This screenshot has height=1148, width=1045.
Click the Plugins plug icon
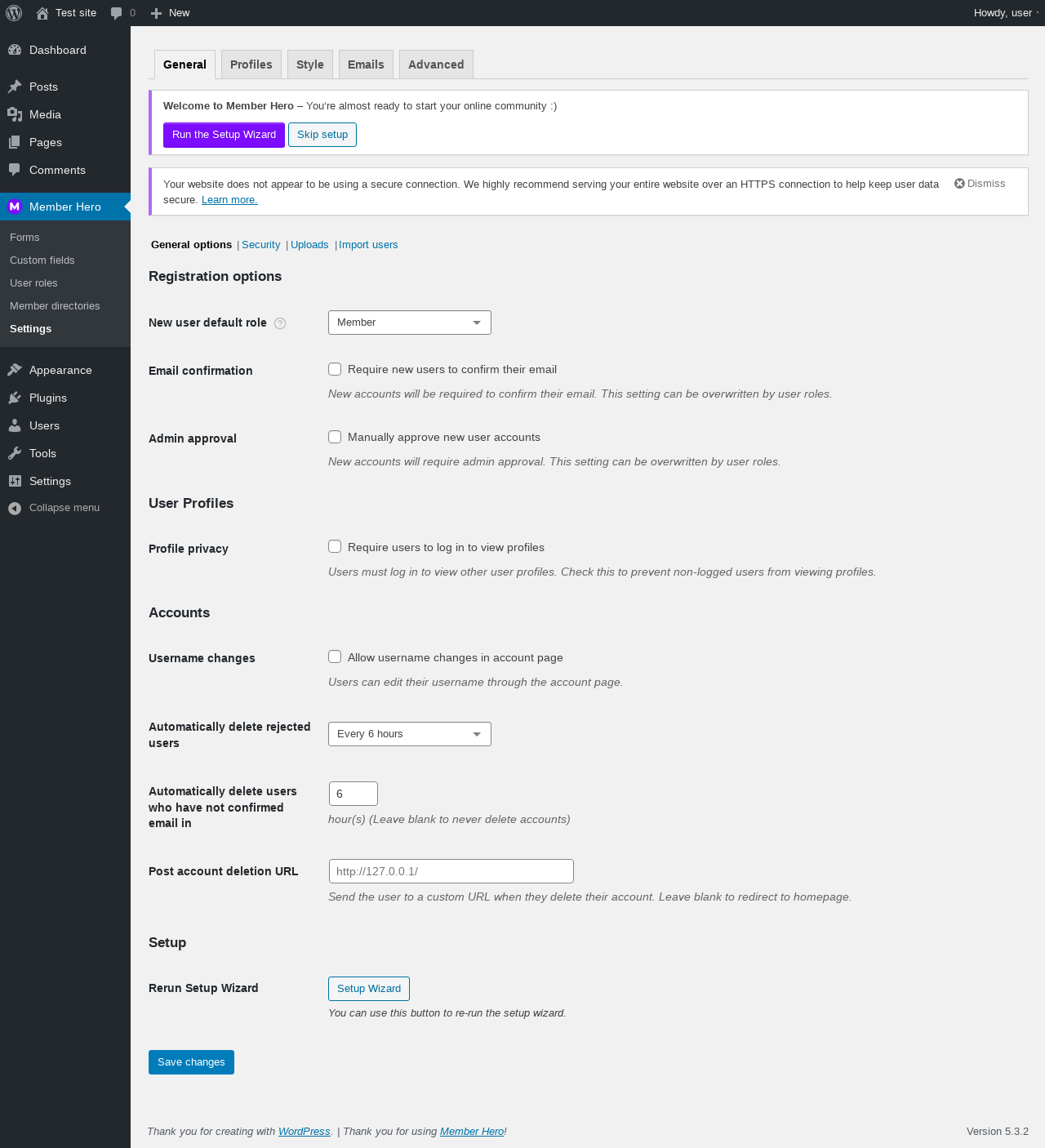(15, 398)
